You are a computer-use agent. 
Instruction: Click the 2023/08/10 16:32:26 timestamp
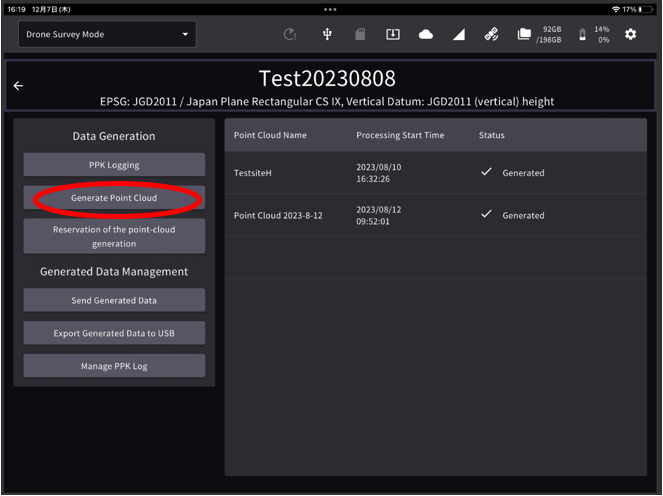point(379,173)
